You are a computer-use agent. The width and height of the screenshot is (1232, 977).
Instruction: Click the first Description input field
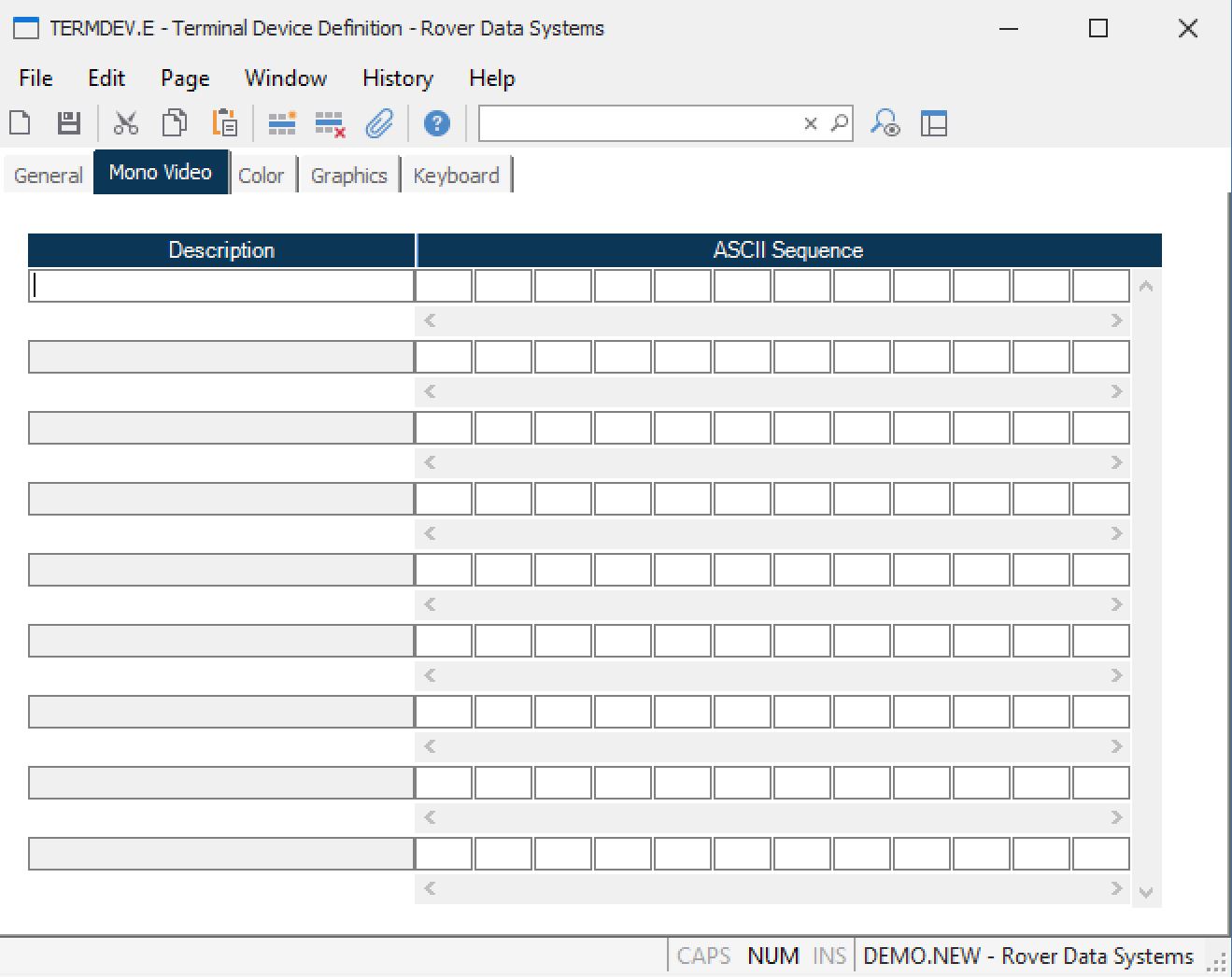click(x=221, y=286)
